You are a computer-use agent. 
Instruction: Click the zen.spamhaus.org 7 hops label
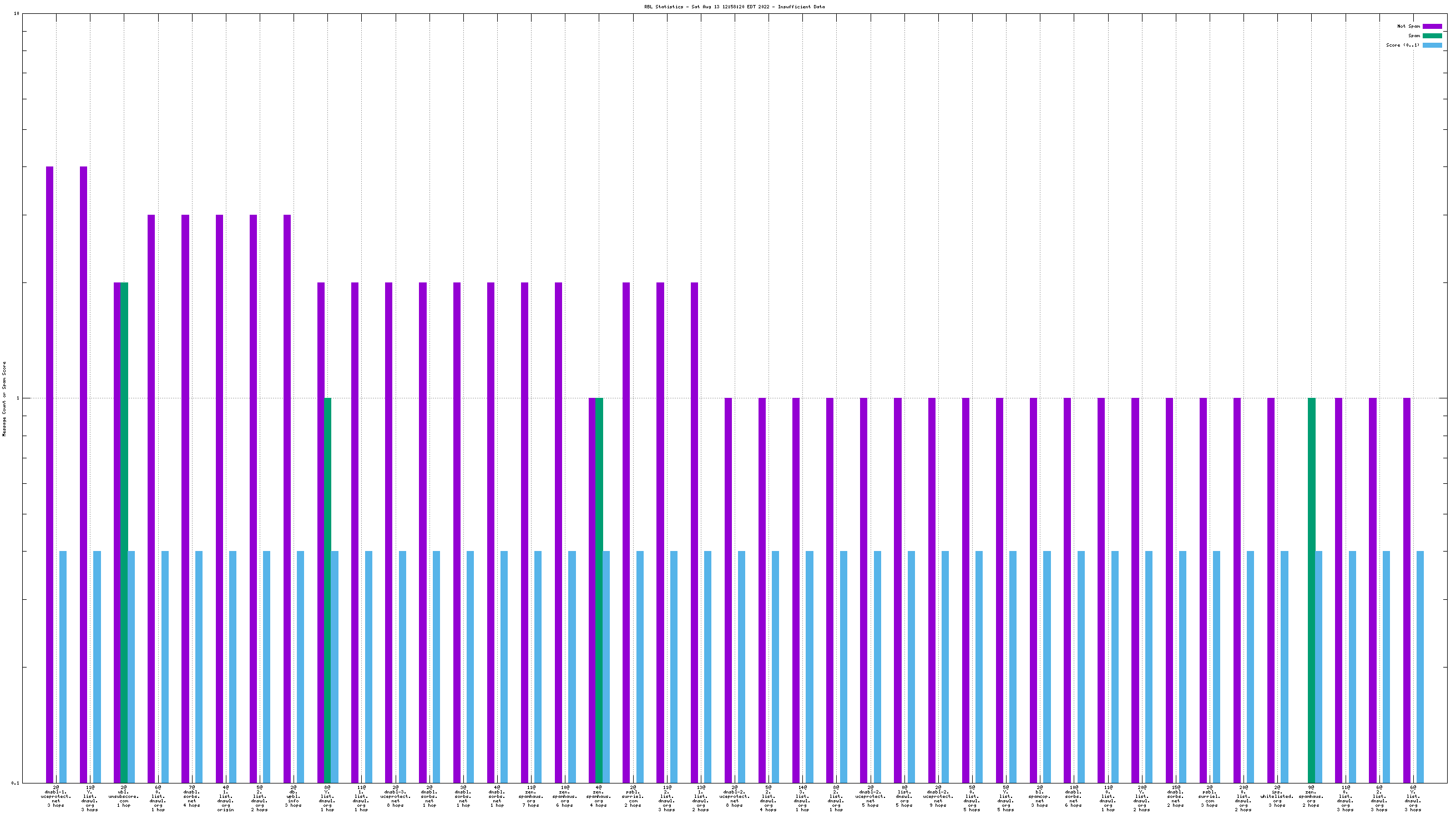pyautogui.click(x=530, y=796)
